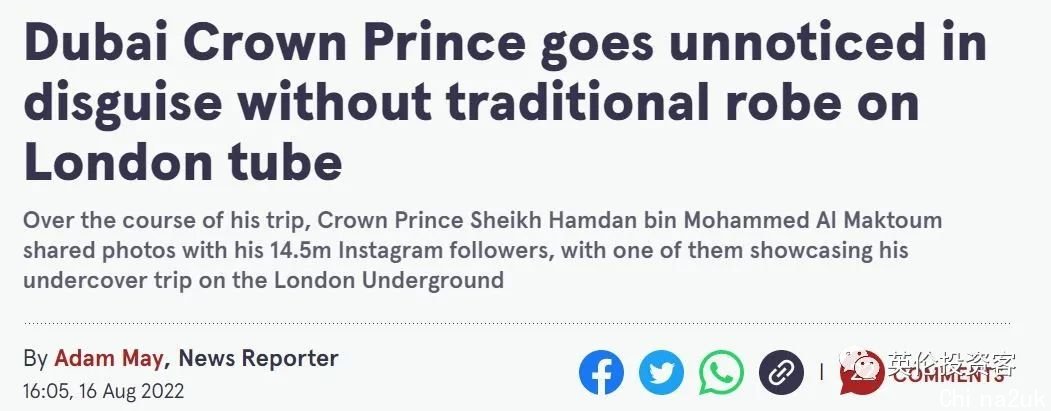Viewport: 1051px width, 411px height.
Task: Click the vertical separator before the comments
Action: [x=822, y=372]
